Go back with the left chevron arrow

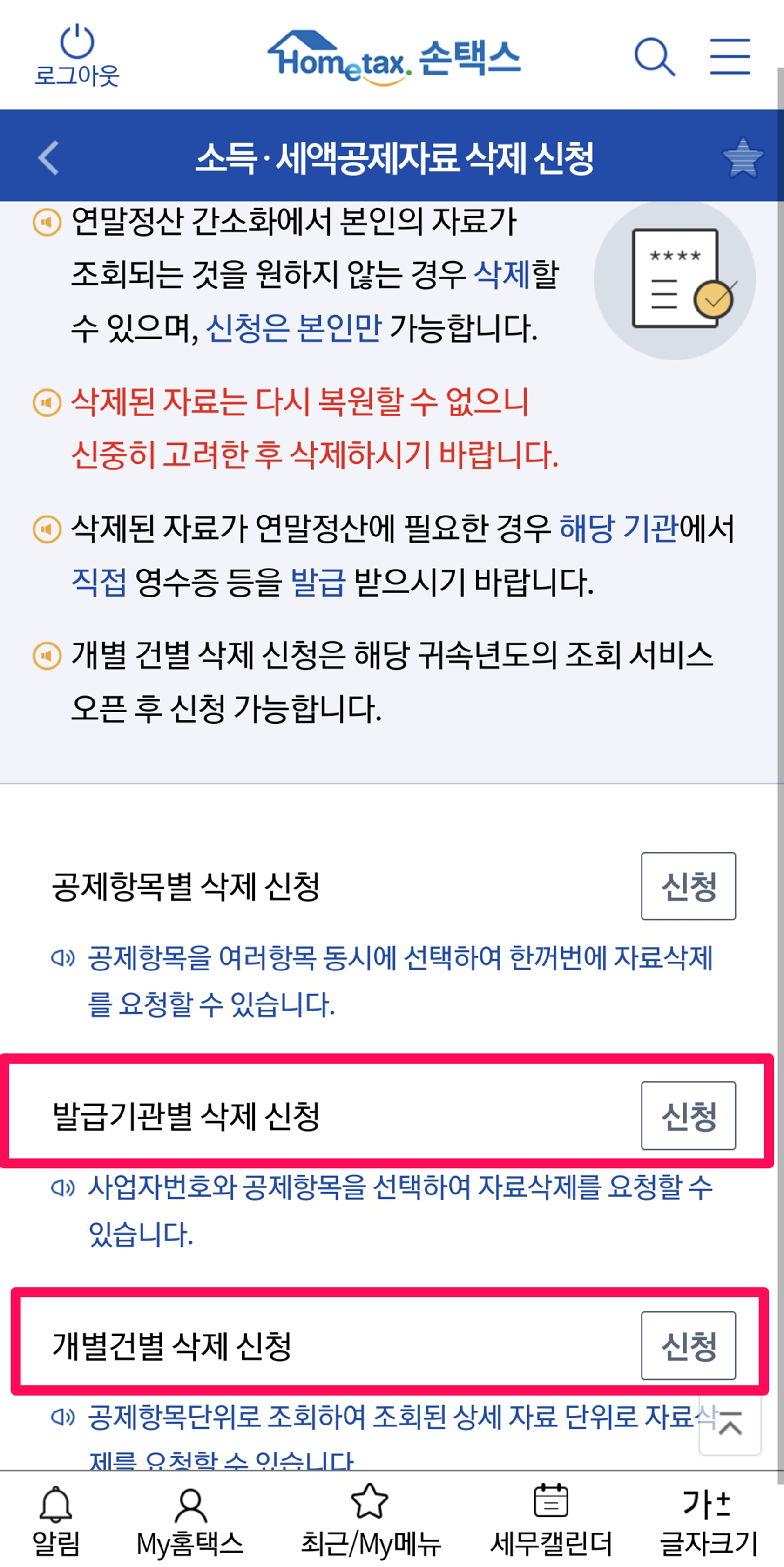point(49,157)
